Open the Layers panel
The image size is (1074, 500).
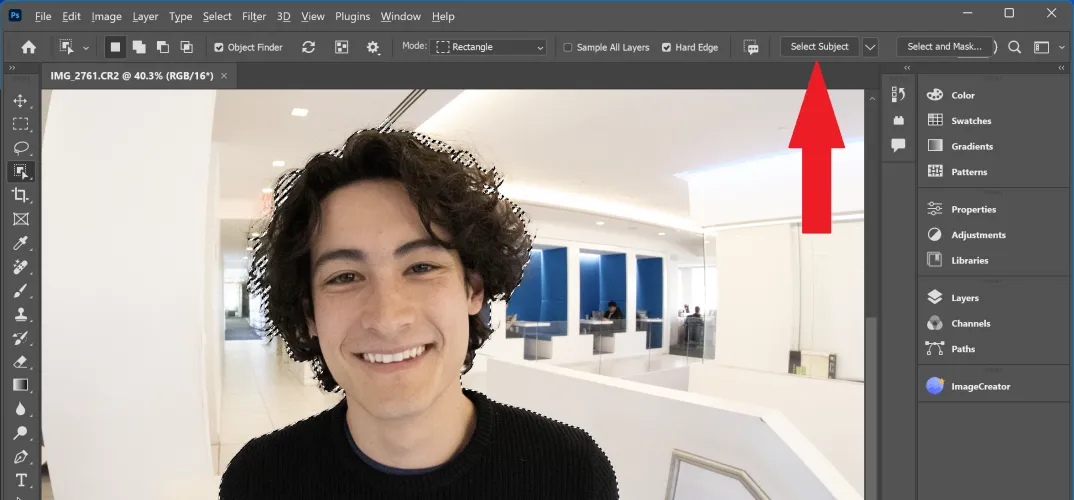(964, 298)
